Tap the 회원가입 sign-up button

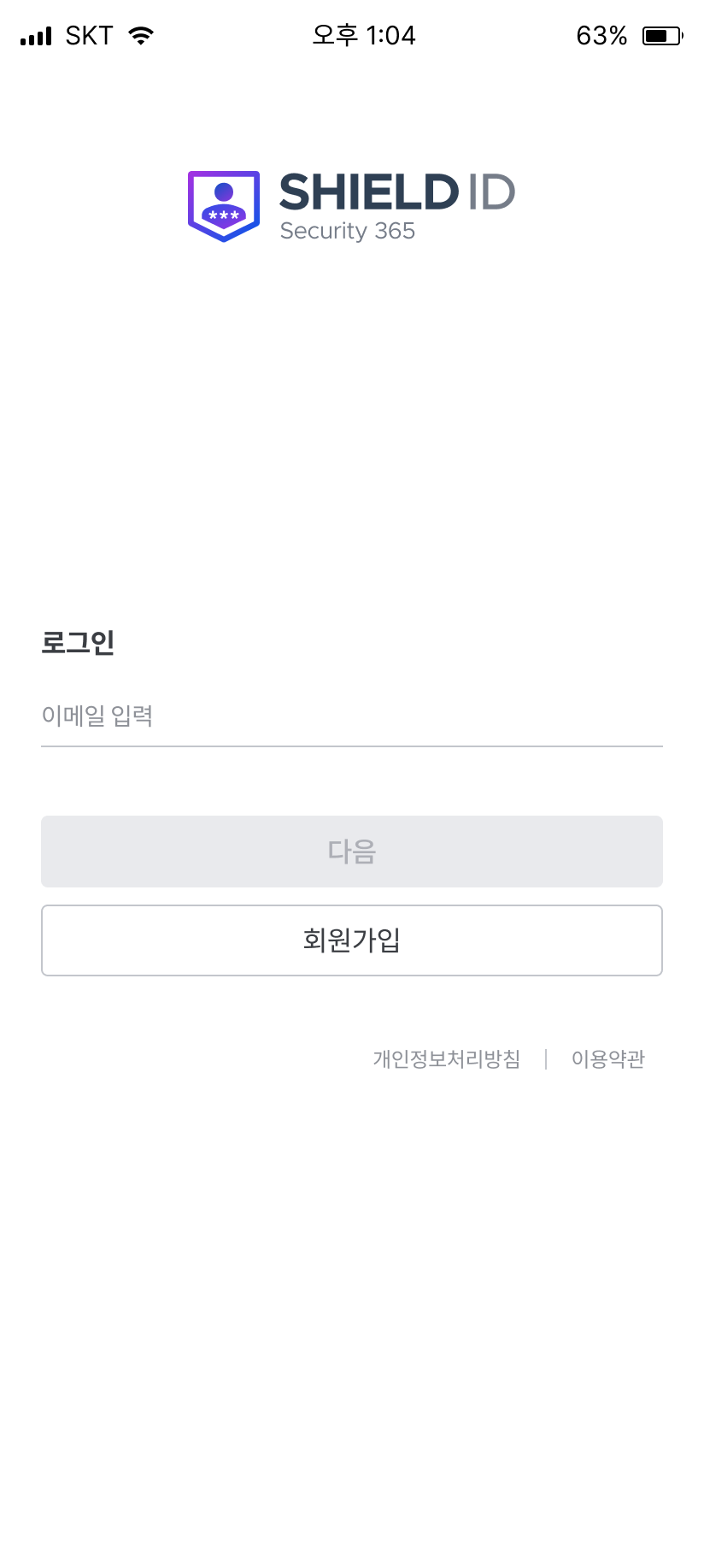click(352, 940)
